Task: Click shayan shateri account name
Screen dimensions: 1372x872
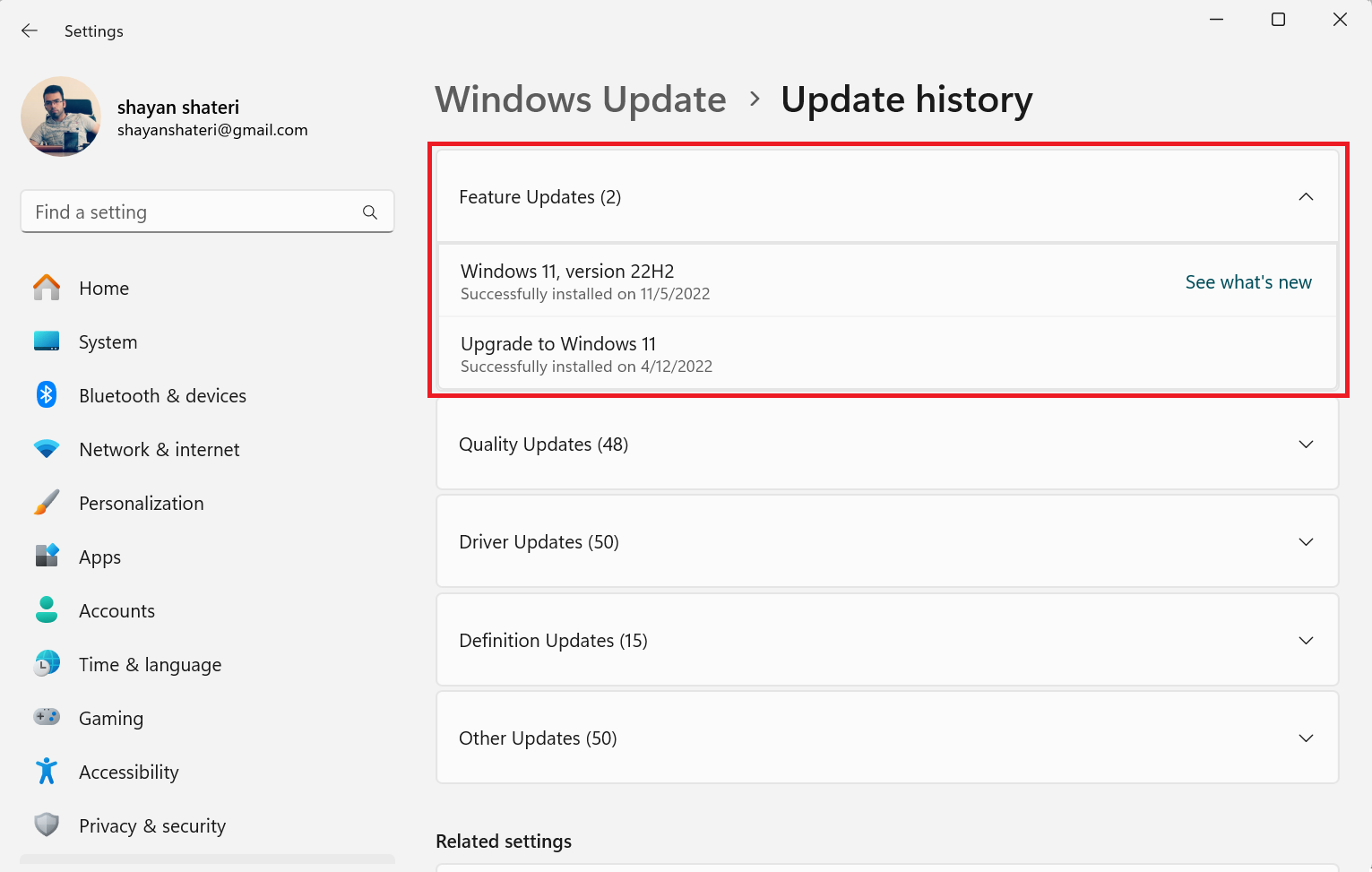Action: [178, 108]
